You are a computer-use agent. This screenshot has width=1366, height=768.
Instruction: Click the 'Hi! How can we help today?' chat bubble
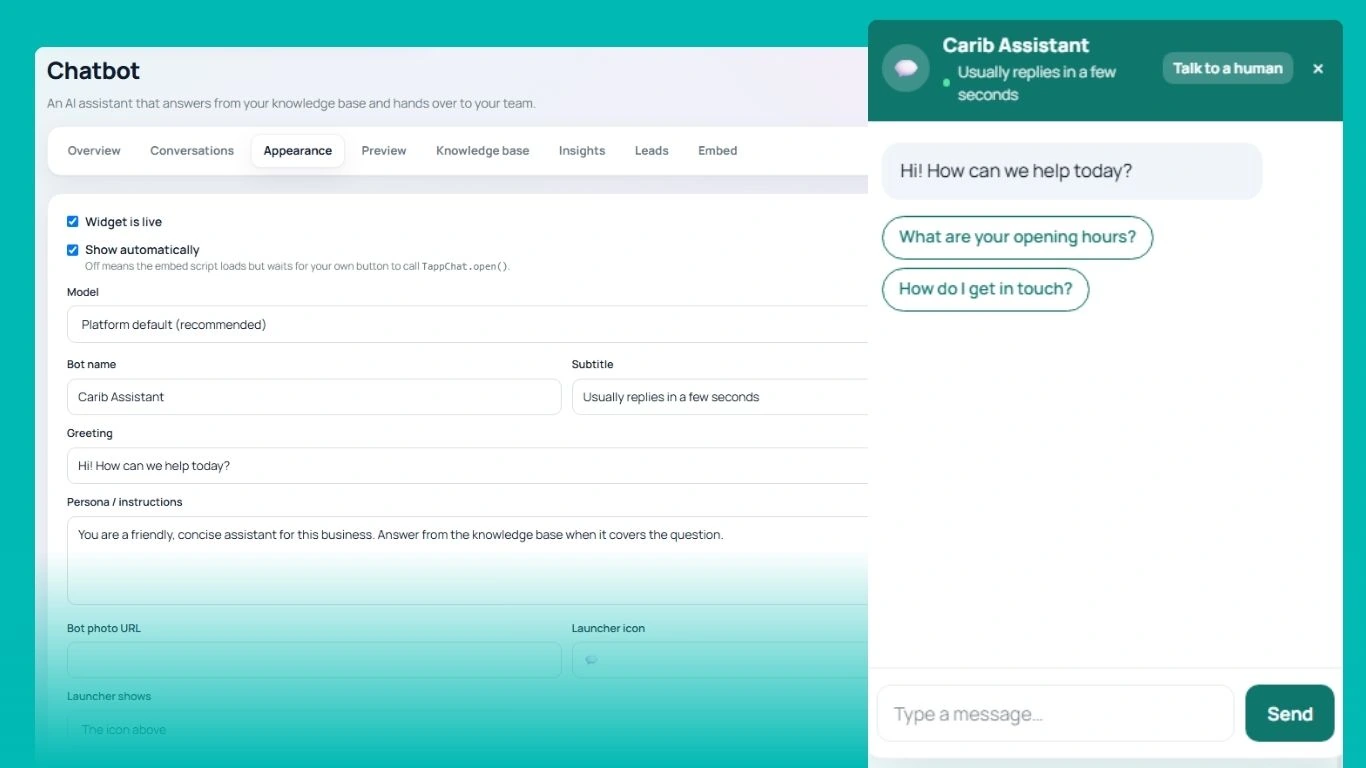[1072, 171]
